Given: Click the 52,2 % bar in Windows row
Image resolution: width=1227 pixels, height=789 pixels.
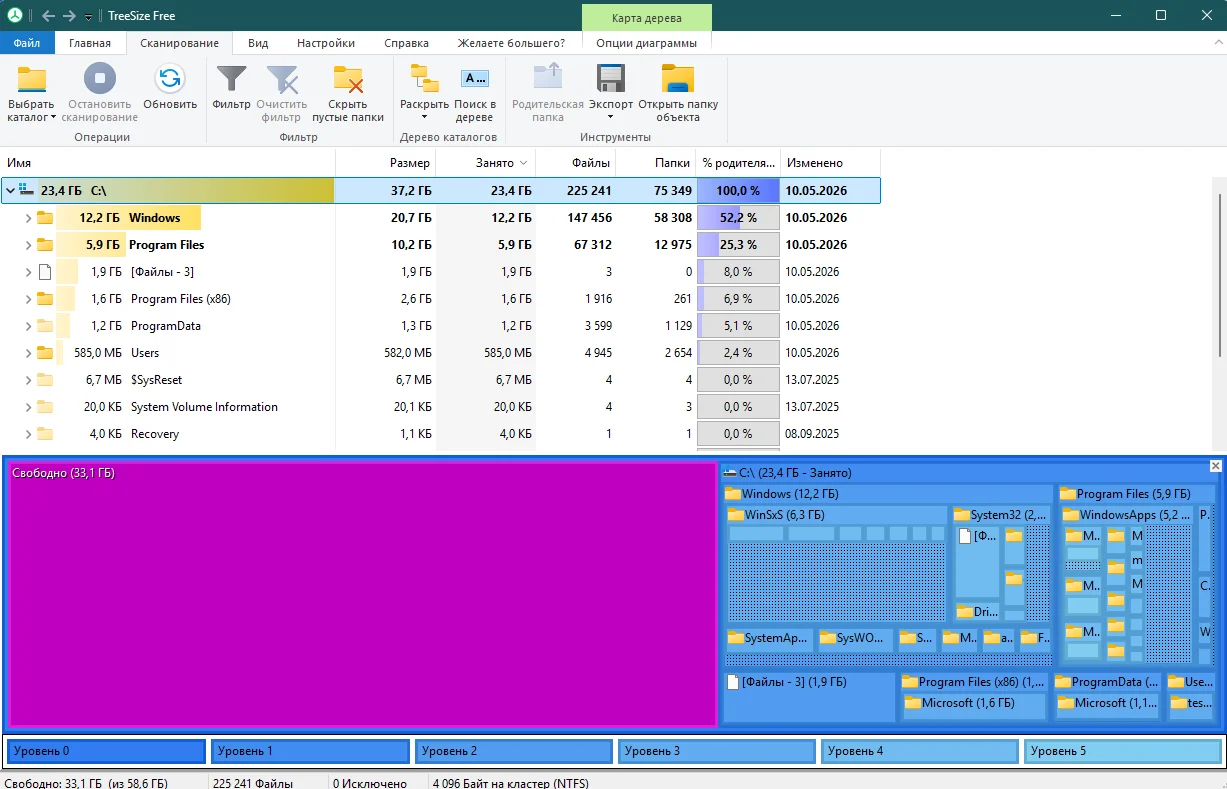Looking at the screenshot, I should 738,217.
